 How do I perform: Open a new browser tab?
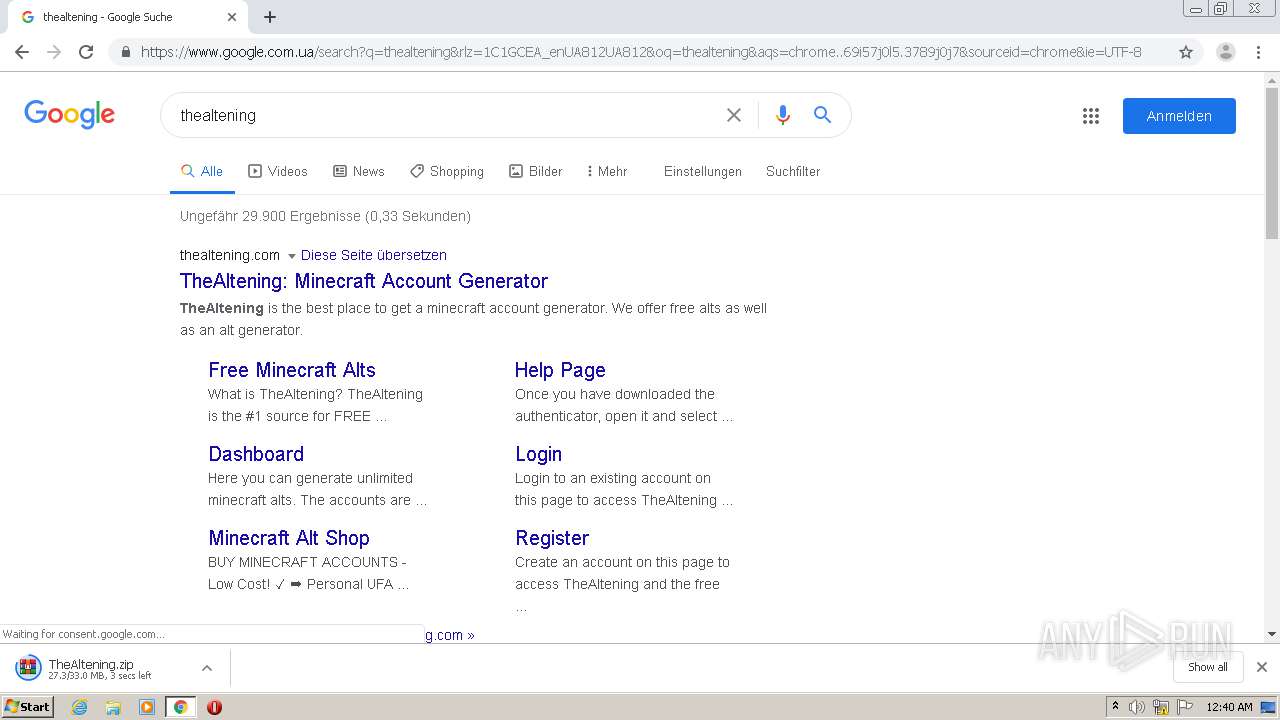pyautogui.click(x=270, y=17)
